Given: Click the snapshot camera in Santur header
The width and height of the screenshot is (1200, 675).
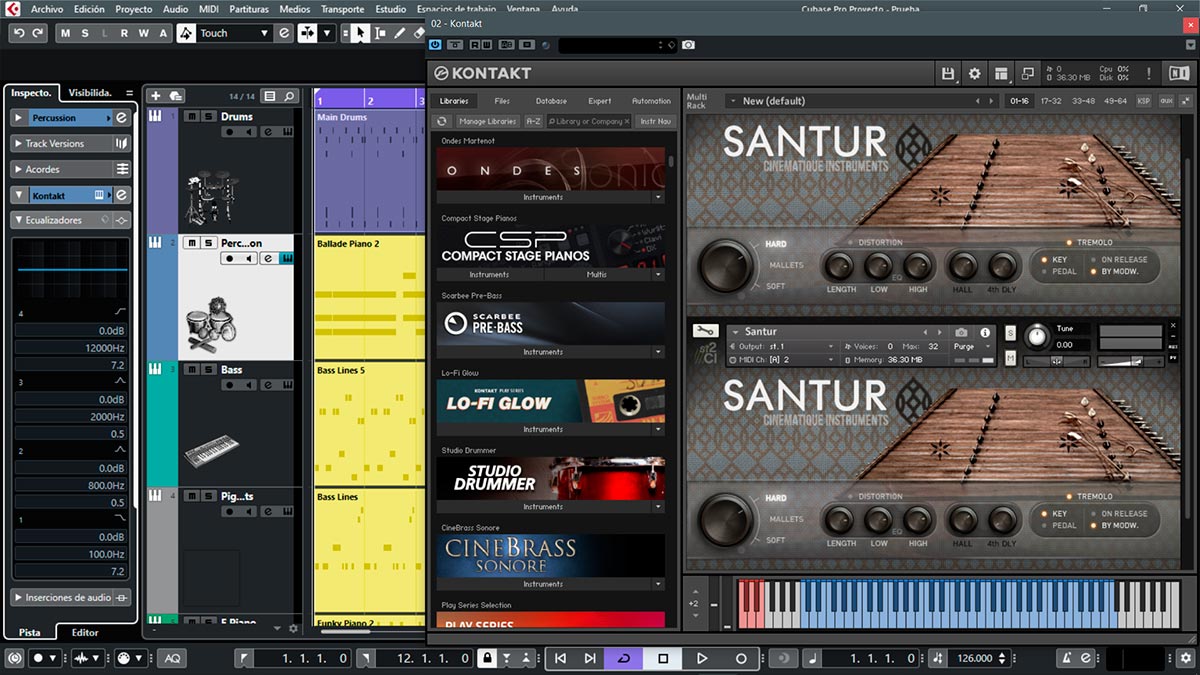Looking at the screenshot, I should (x=961, y=332).
